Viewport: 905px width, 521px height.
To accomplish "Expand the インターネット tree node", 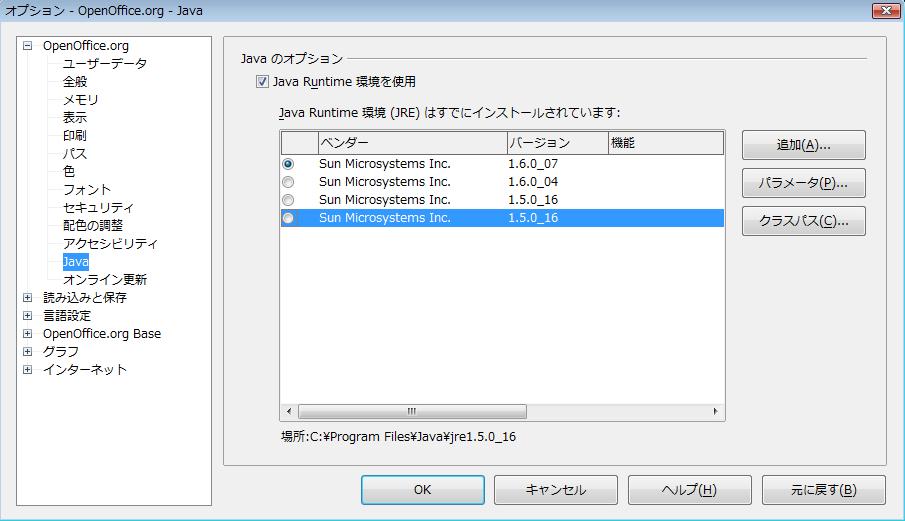I will coord(28,370).
